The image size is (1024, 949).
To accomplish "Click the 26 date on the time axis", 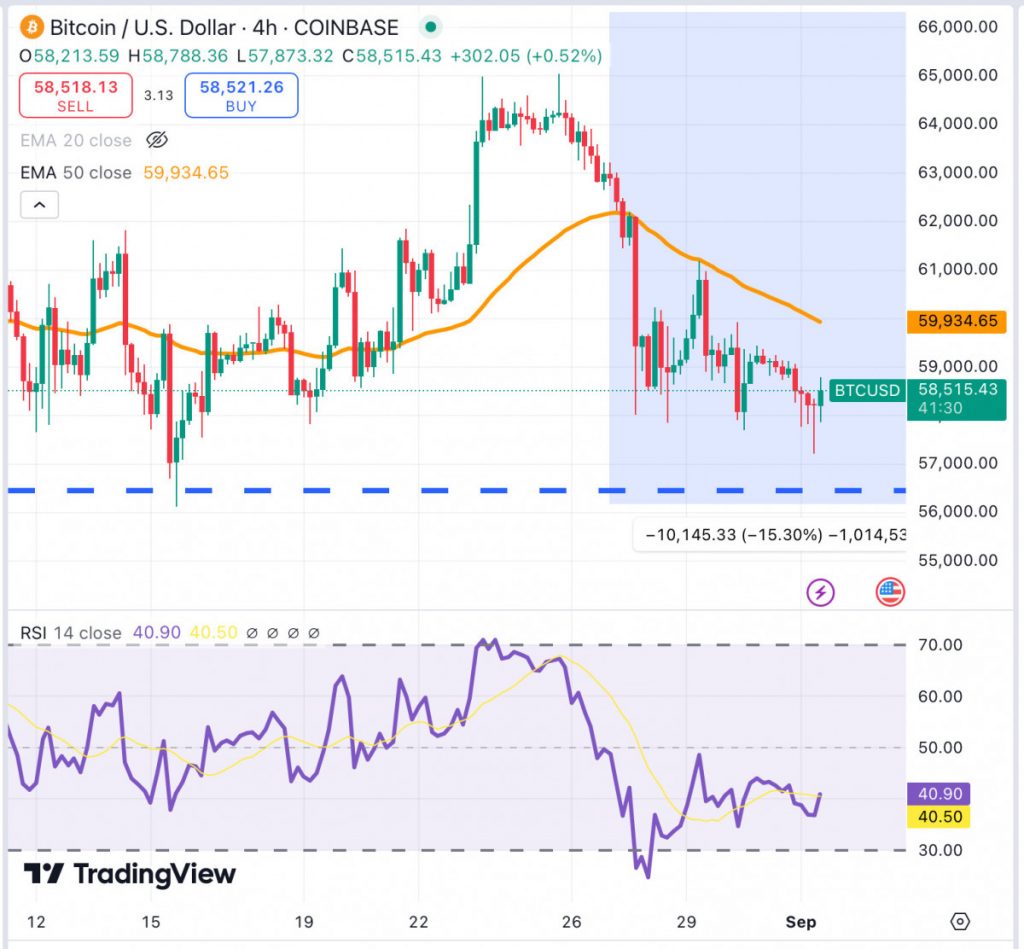I will click(571, 922).
